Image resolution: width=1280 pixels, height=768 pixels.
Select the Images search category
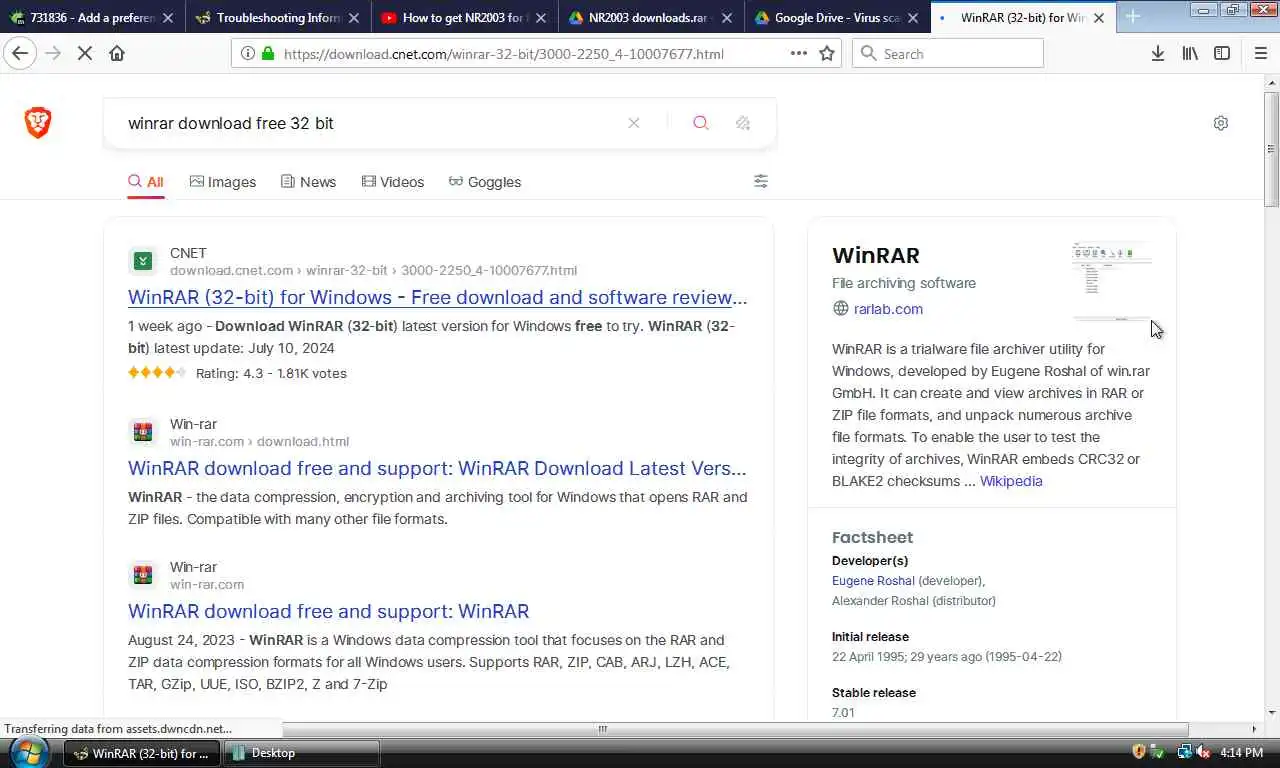(x=223, y=182)
